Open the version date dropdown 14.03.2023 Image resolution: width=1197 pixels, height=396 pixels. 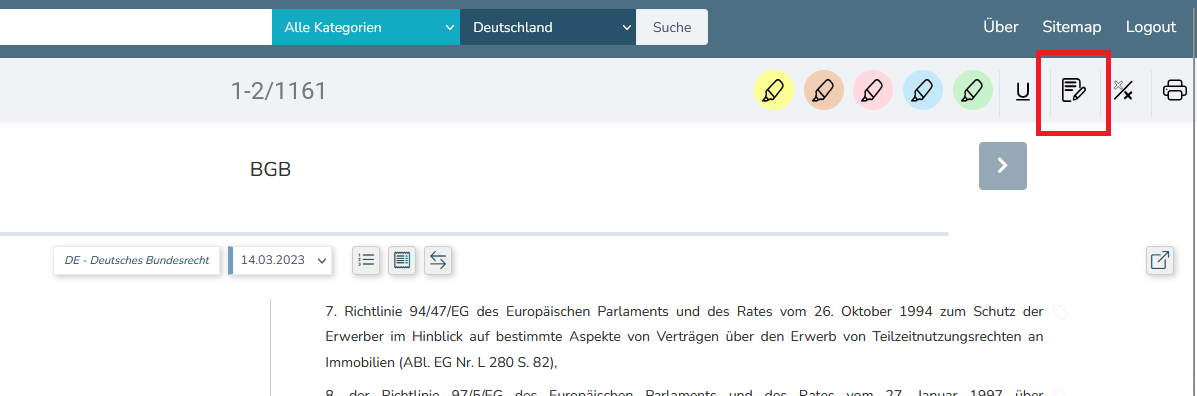(x=281, y=260)
